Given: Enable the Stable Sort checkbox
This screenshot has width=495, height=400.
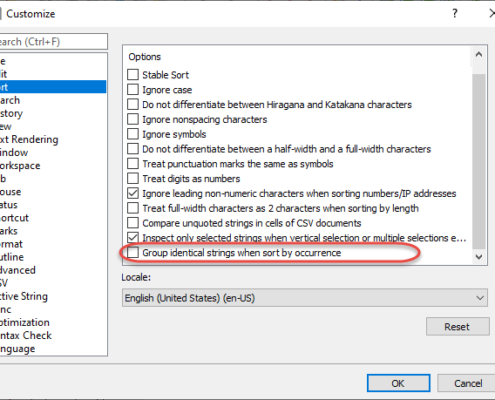Looking at the screenshot, I should 133,75.
